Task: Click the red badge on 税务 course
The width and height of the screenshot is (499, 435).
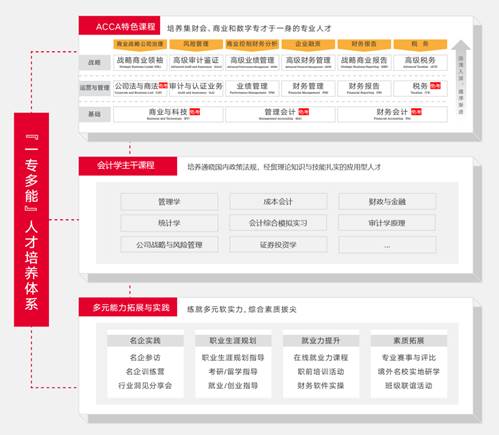Action: 435,86
